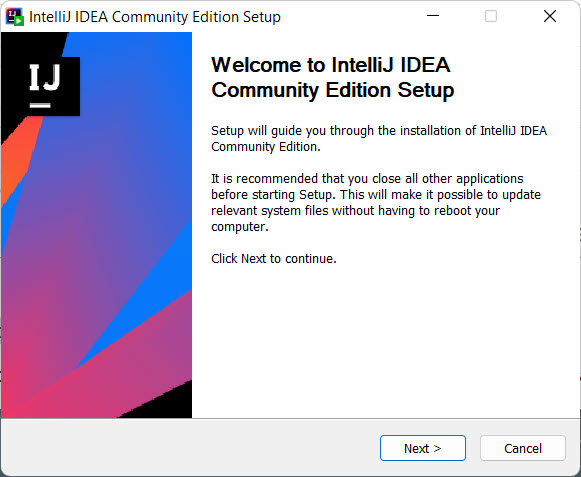Click the 'It is recommended' paragraph text
The width and height of the screenshot is (581, 477).
pos(376,202)
